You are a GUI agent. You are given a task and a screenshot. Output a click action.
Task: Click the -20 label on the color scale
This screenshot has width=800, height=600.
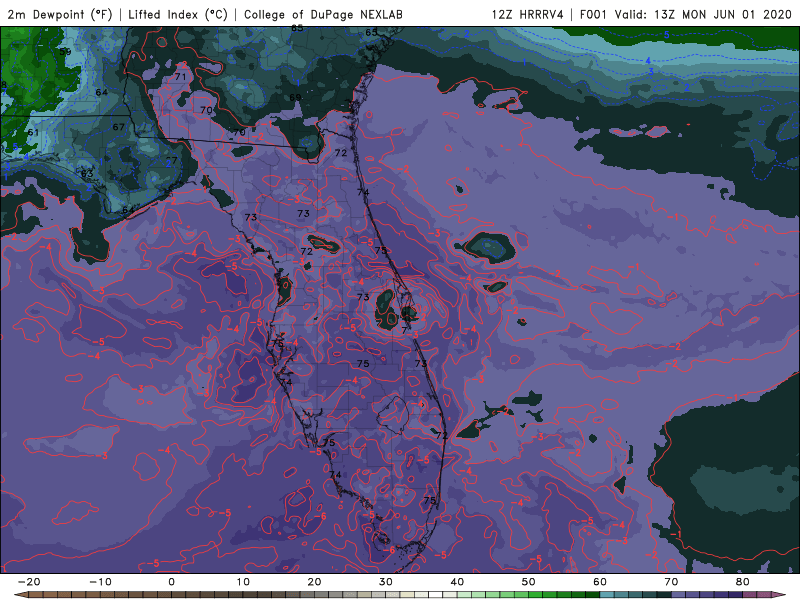(29, 582)
